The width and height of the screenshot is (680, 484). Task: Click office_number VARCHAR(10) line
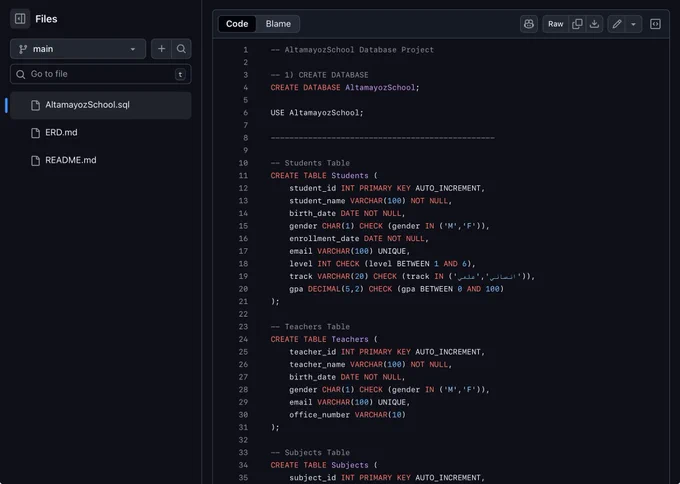pos(347,415)
